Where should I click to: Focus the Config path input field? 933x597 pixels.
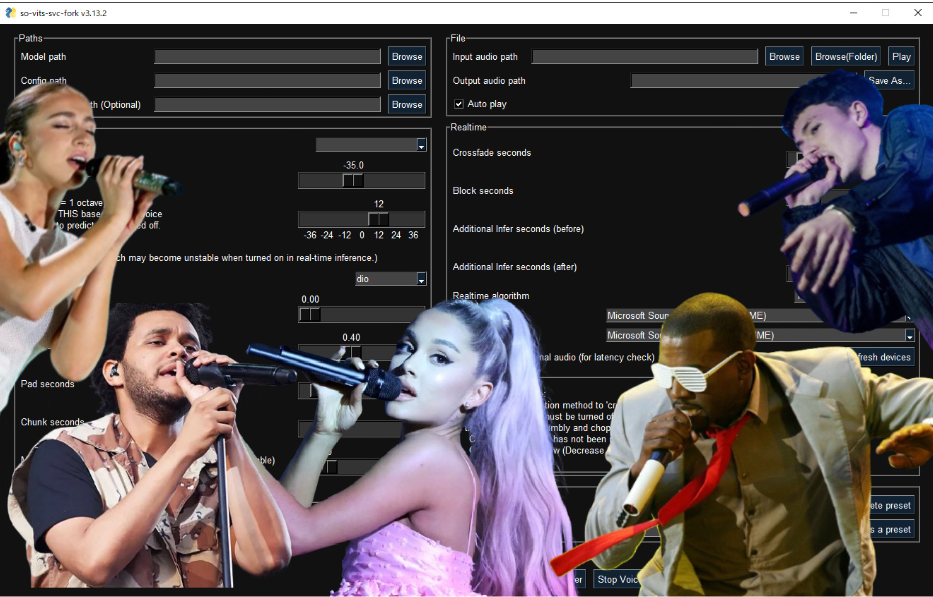click(267, 80)
